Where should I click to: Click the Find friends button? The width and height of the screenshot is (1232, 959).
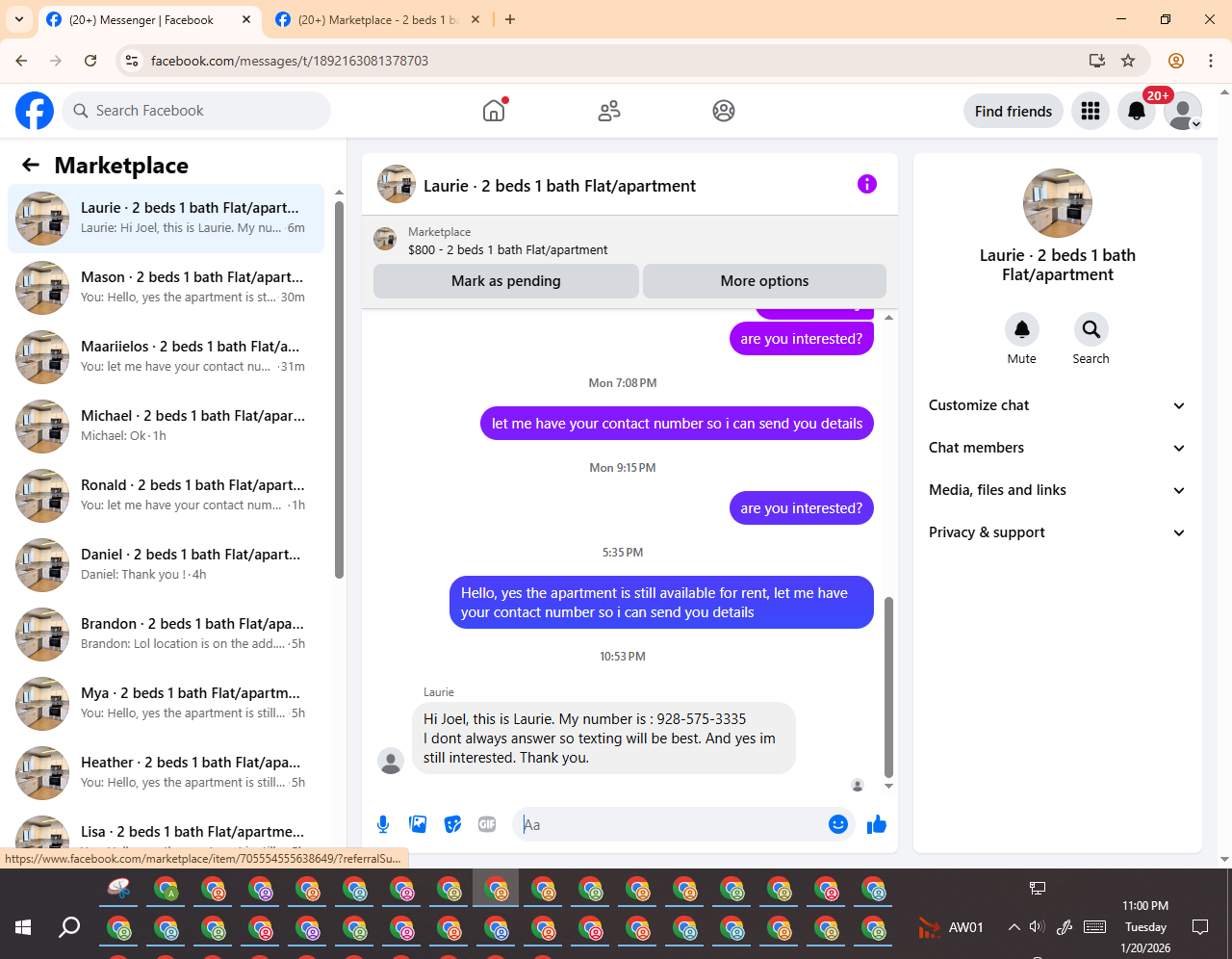pyautogui.click(x=1014, y=111)
